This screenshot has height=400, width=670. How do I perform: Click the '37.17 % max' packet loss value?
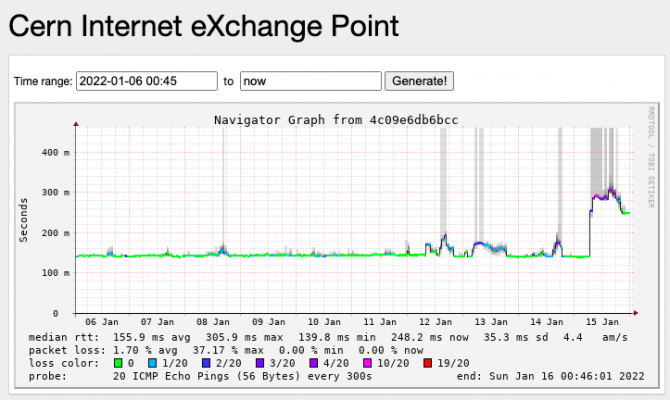228,350
